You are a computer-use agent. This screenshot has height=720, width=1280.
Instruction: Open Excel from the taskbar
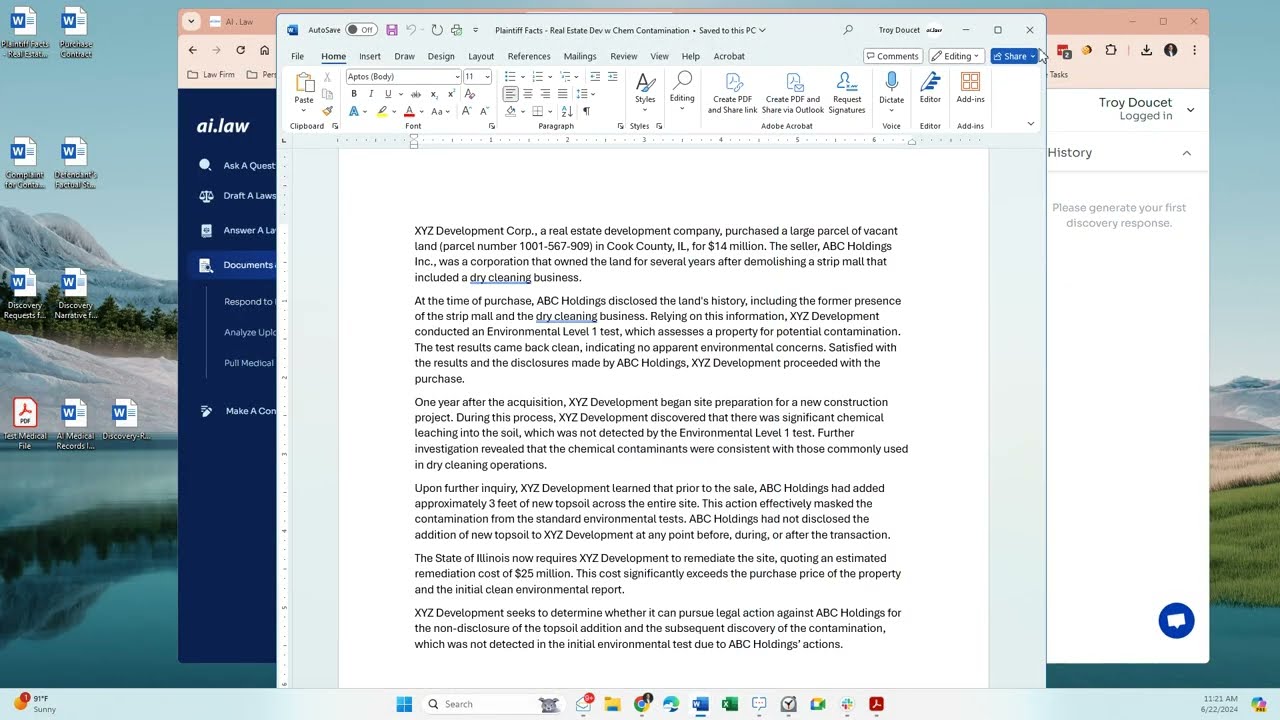(x=730, y=704)
